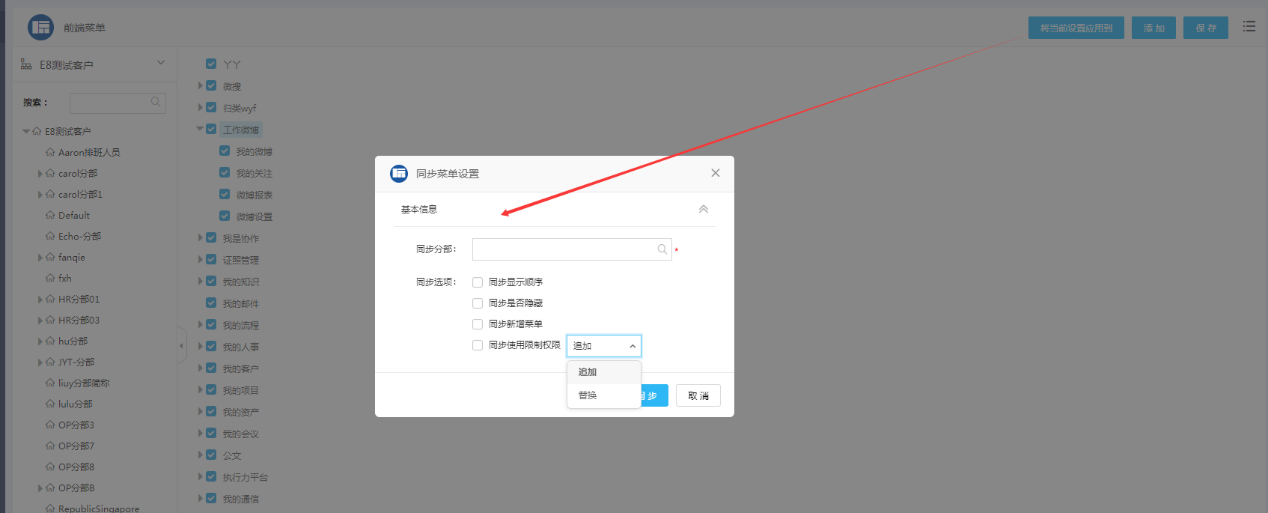1268x513 pixels.
Task: Click the sidebar collapse handle arrow
Action: click(x=181, y=346)
